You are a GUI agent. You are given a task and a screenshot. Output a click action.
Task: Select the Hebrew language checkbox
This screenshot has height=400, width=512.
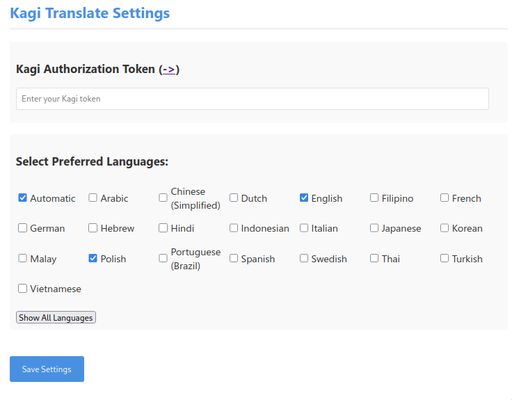[93, 228]
